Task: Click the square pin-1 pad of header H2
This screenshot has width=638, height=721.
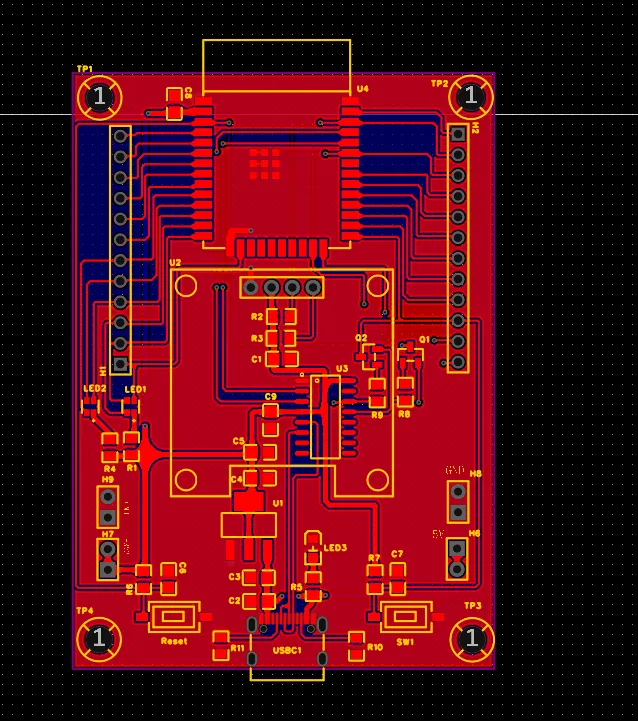Action: [458, 134]
